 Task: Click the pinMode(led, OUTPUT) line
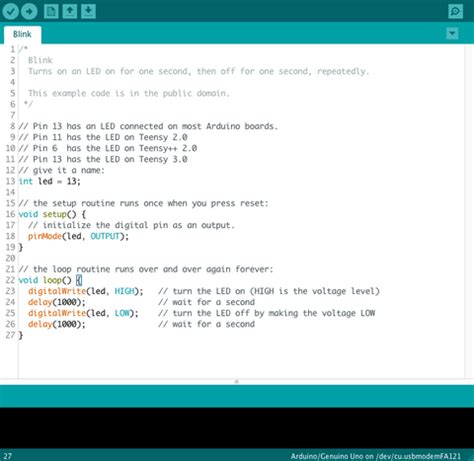pyautogui.click(x=78, y=236)
